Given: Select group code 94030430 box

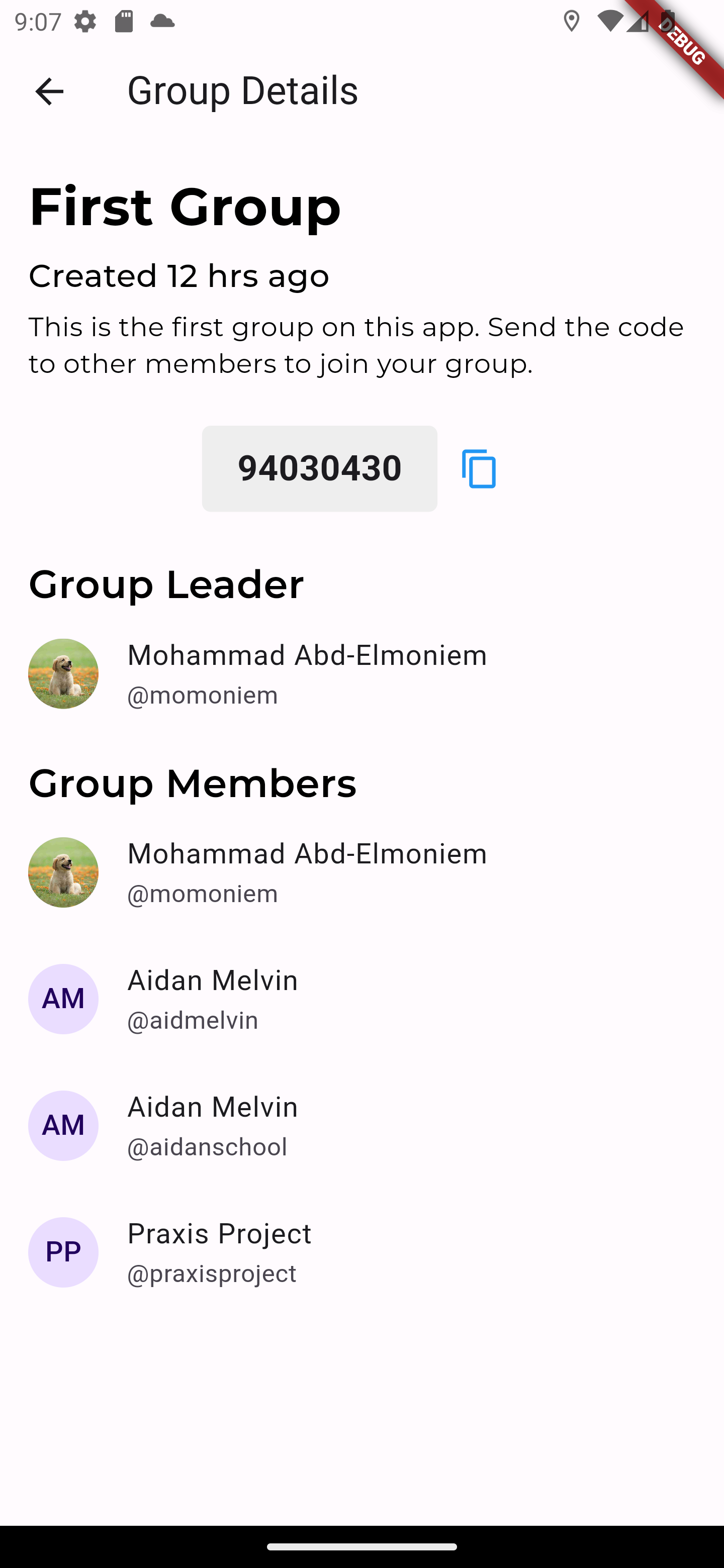Looking at the screenshot, I should point(320,469).
